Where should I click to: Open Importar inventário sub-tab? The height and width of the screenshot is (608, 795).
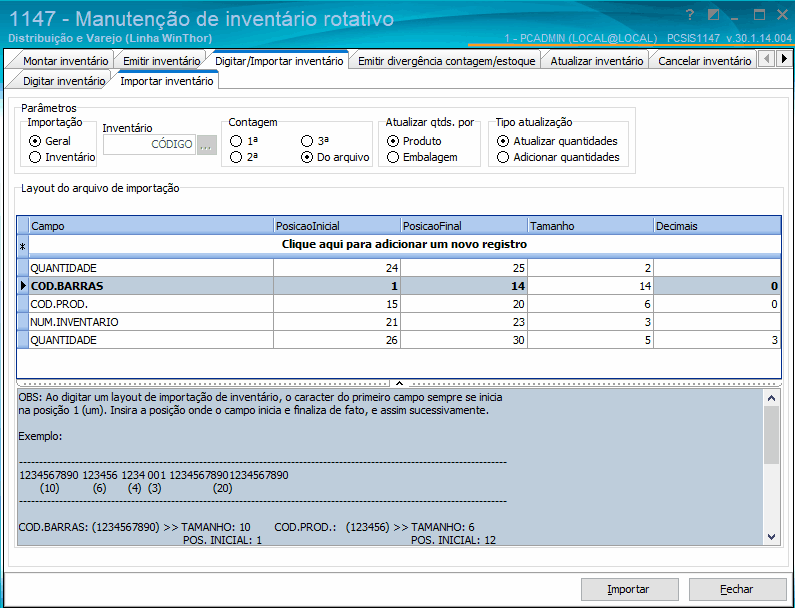click(x=167, y=81)
